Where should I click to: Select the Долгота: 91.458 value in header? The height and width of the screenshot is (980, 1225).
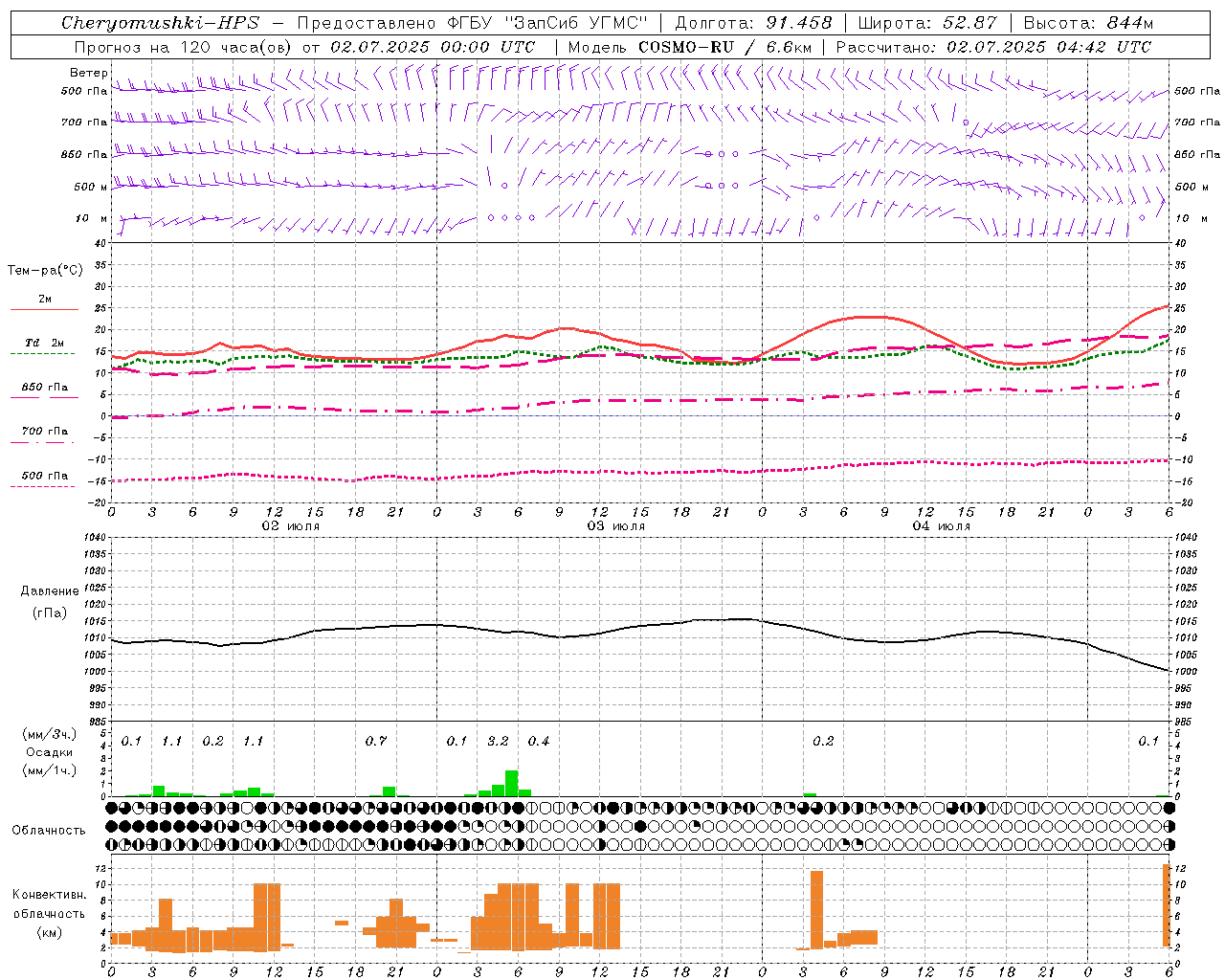[753, 23]
